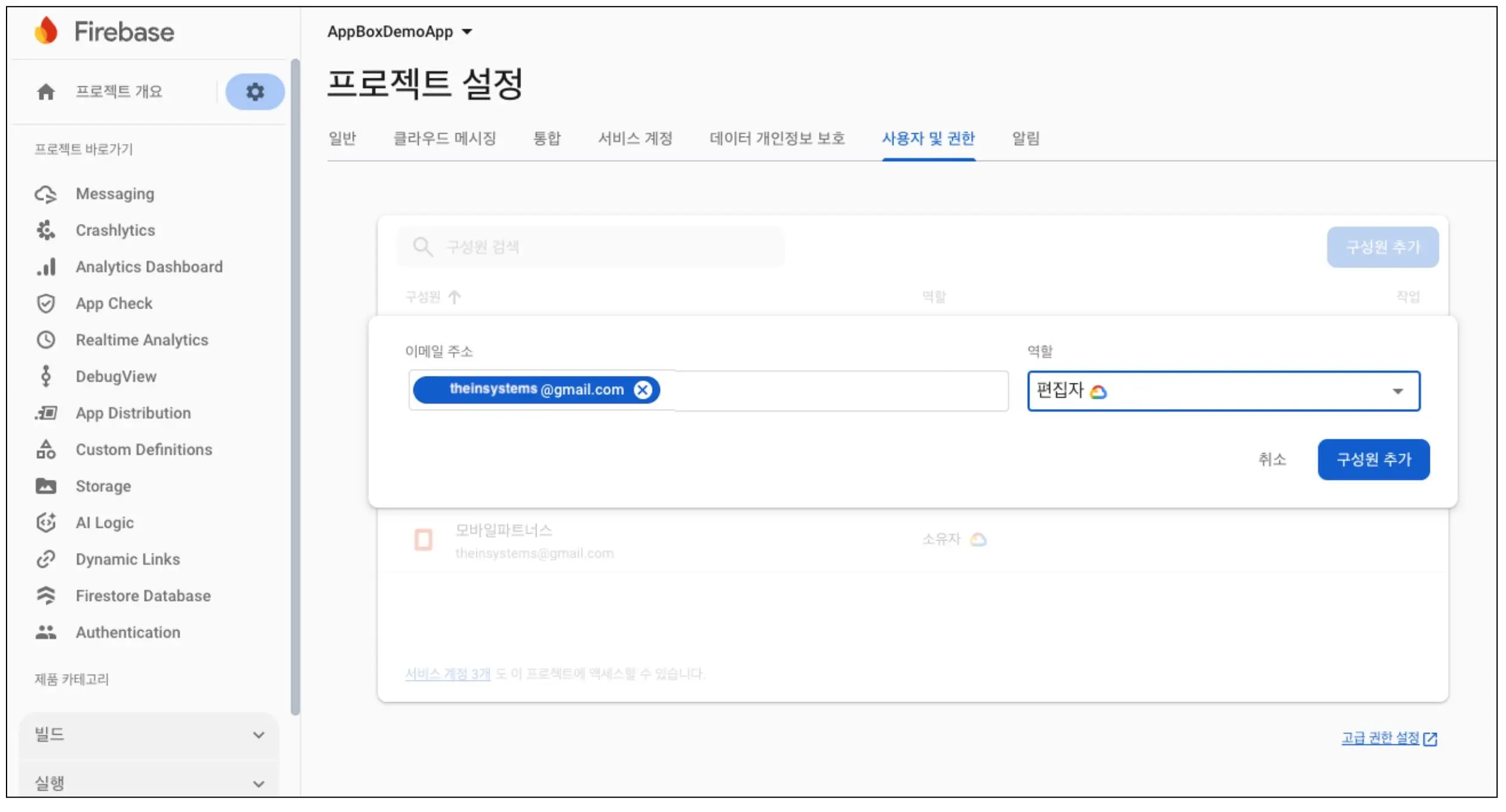Click the Storage image folder icon
This screenshot has width=1506, height=812.
click(x=46, y=486)
